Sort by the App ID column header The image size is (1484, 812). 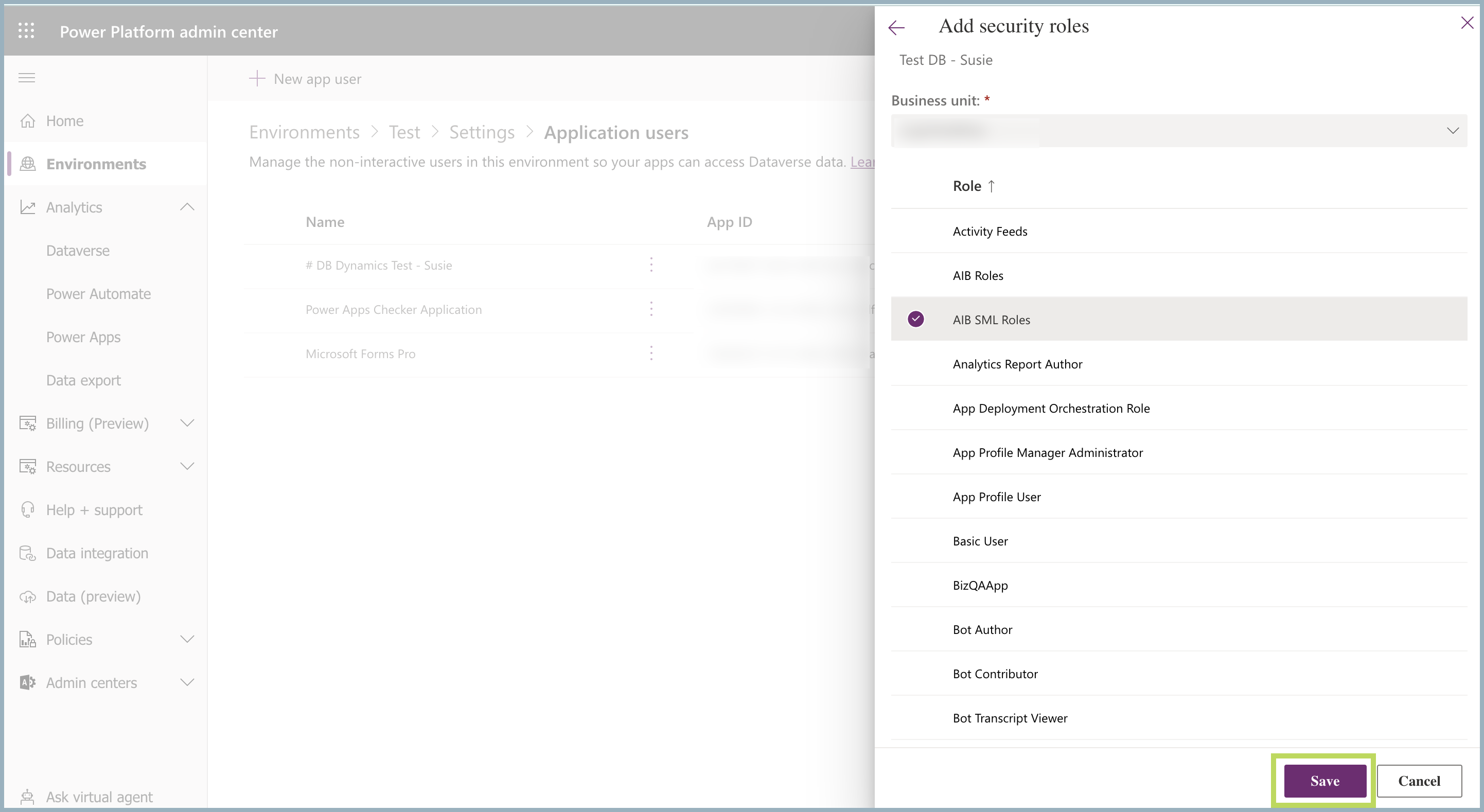pyautogui.click(x=729, y=222)
